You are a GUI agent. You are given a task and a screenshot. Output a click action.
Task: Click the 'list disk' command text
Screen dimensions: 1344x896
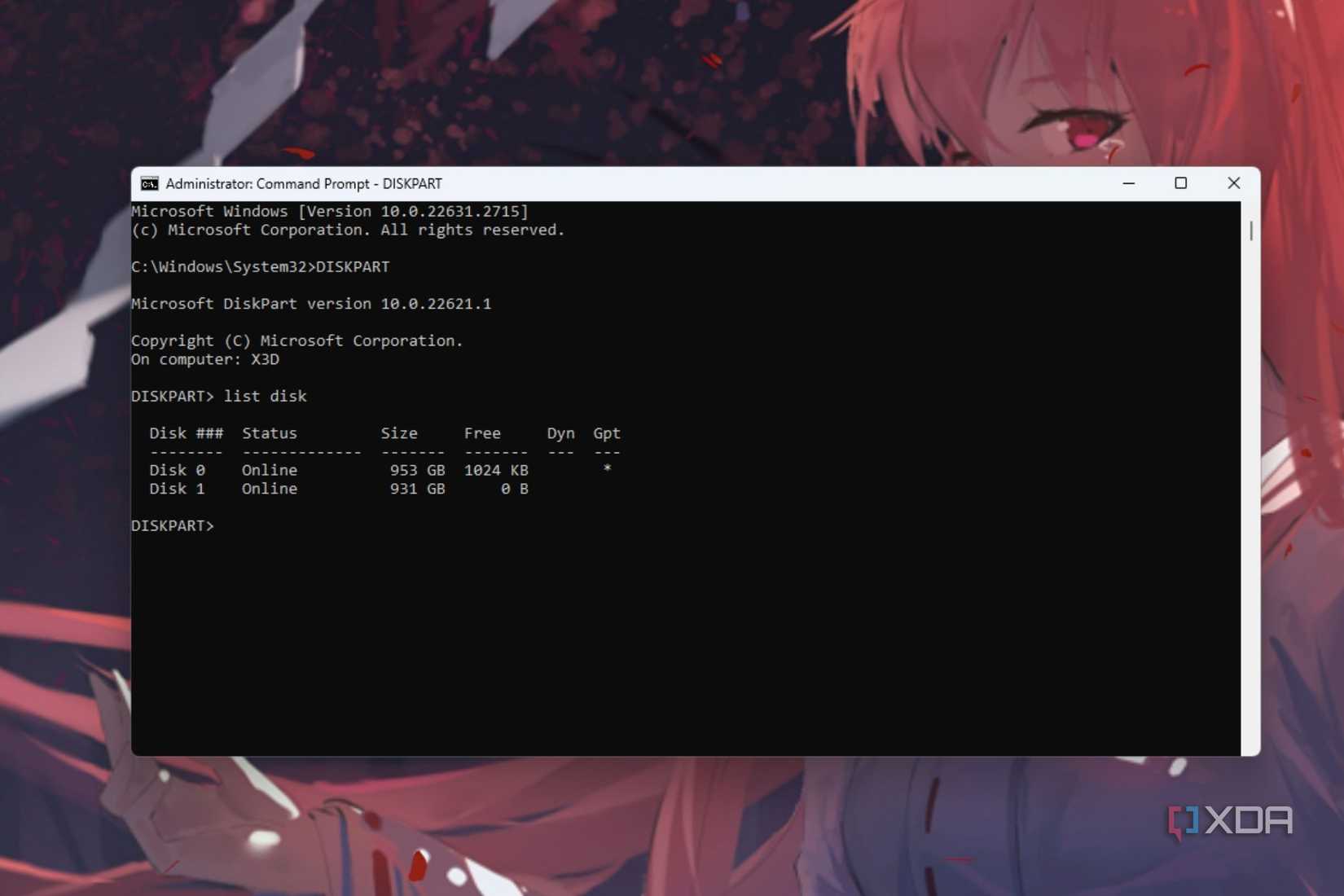264,396
